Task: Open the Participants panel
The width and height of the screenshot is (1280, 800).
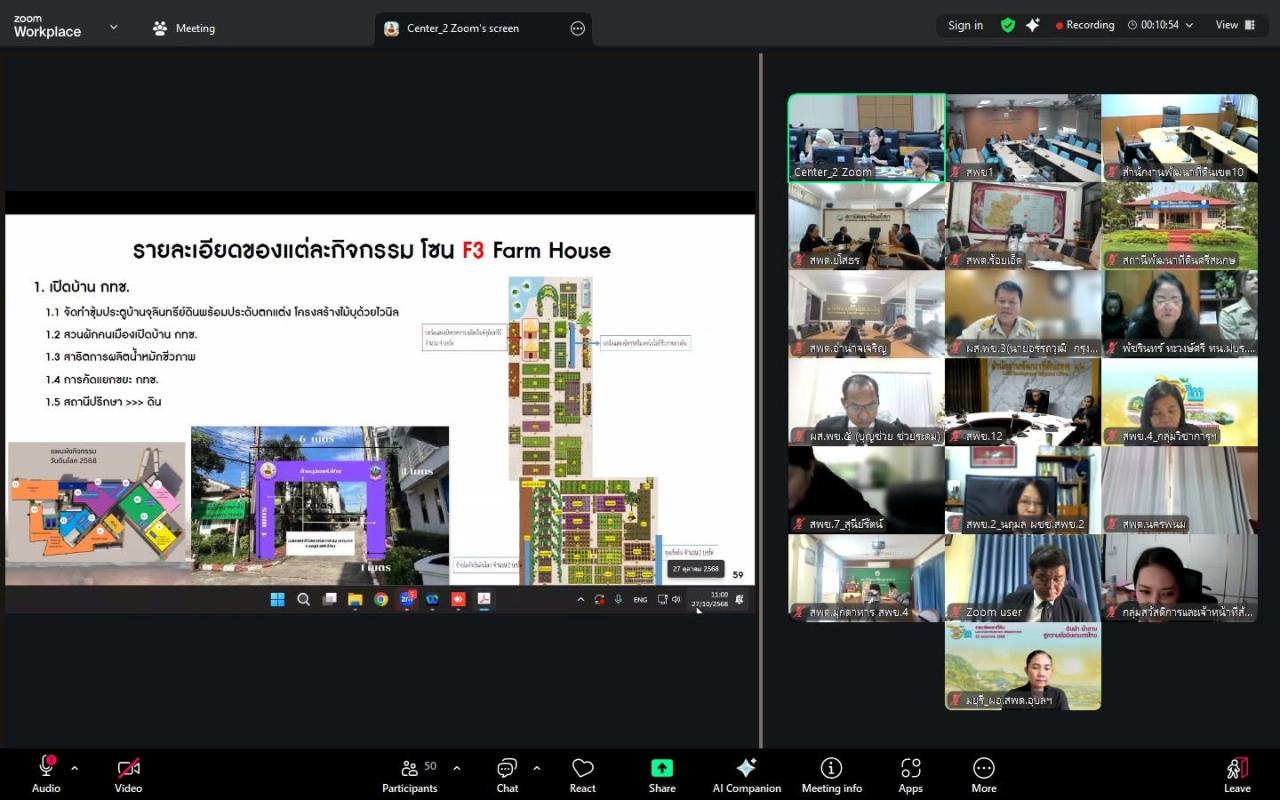Action: [410, 774]
